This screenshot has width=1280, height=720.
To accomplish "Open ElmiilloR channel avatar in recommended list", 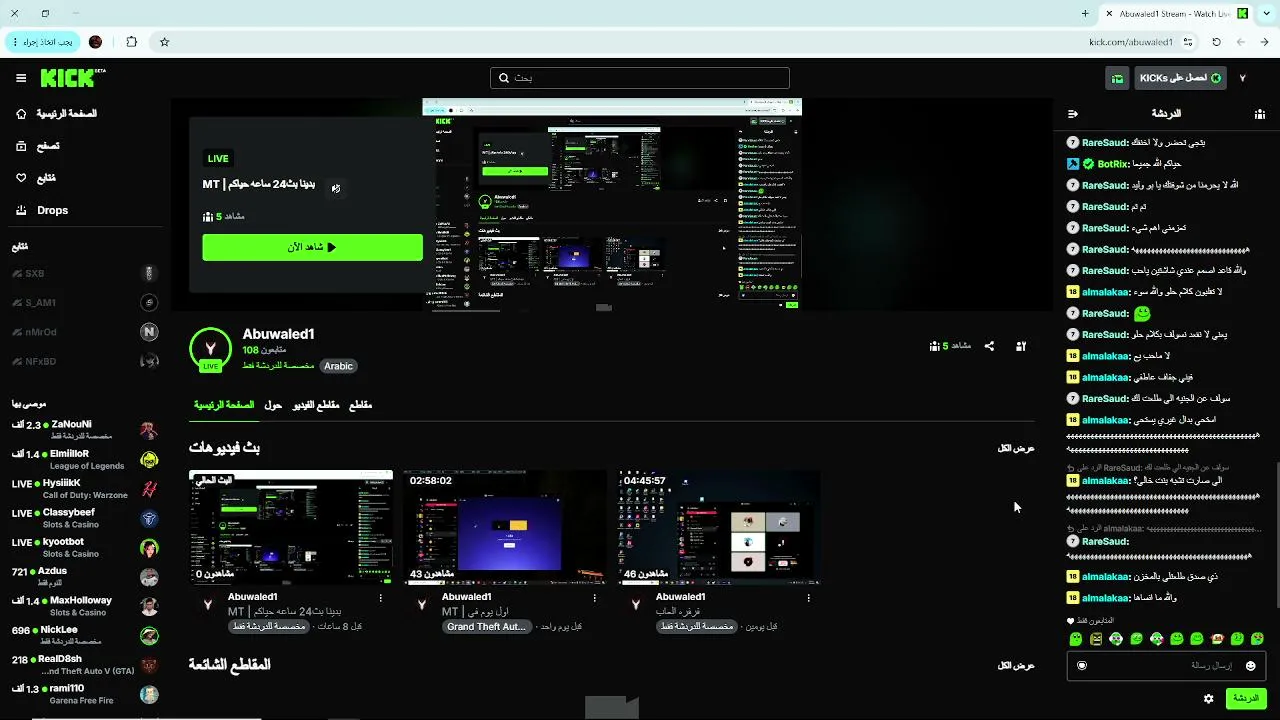I will 149,460.
